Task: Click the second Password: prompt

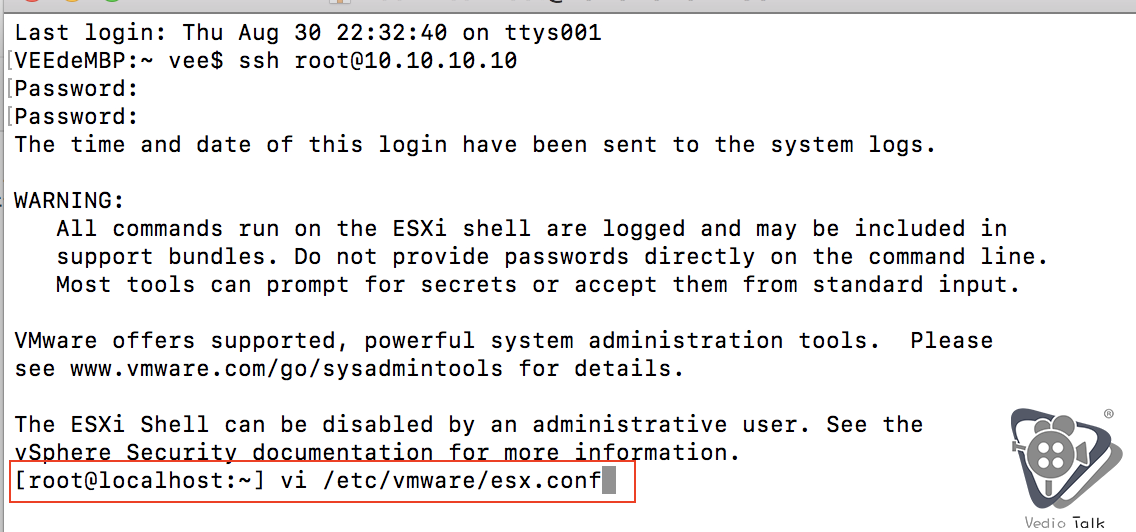Action: click(76, 117)
